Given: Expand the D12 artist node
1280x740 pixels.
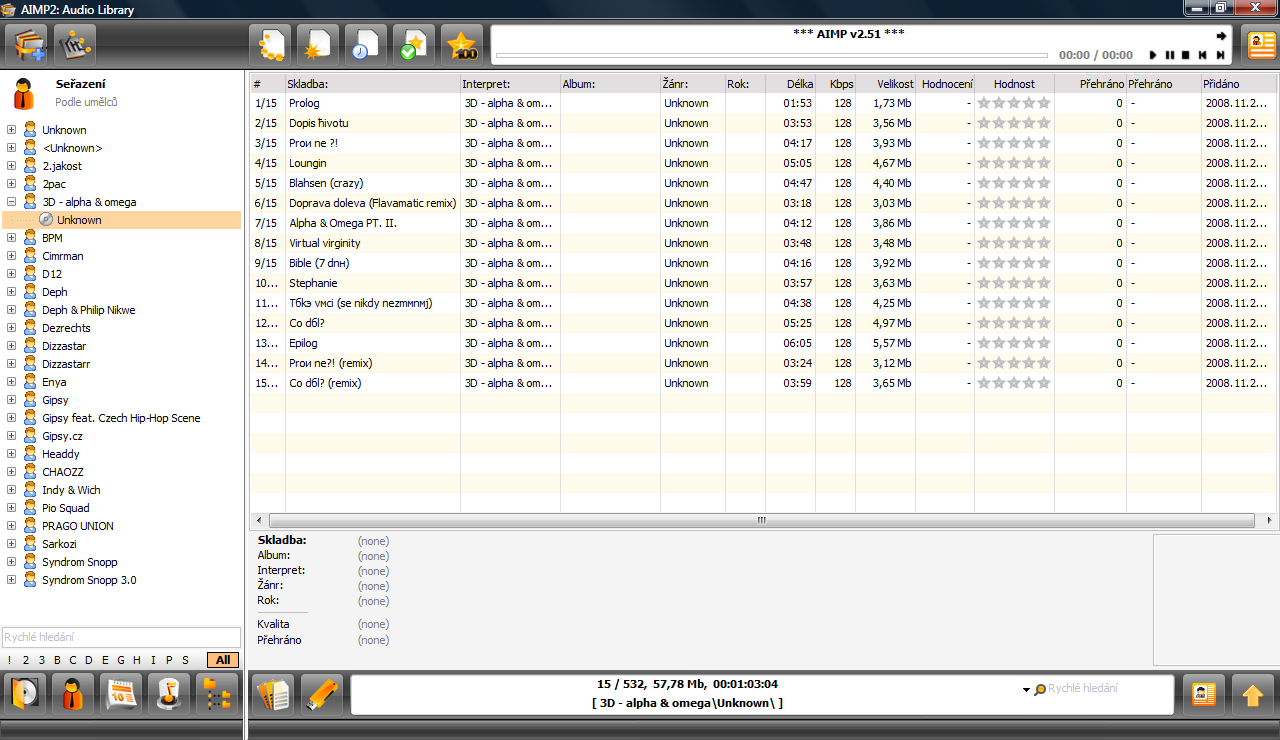Looking at the screenshot, I should (x=12, y=274).
